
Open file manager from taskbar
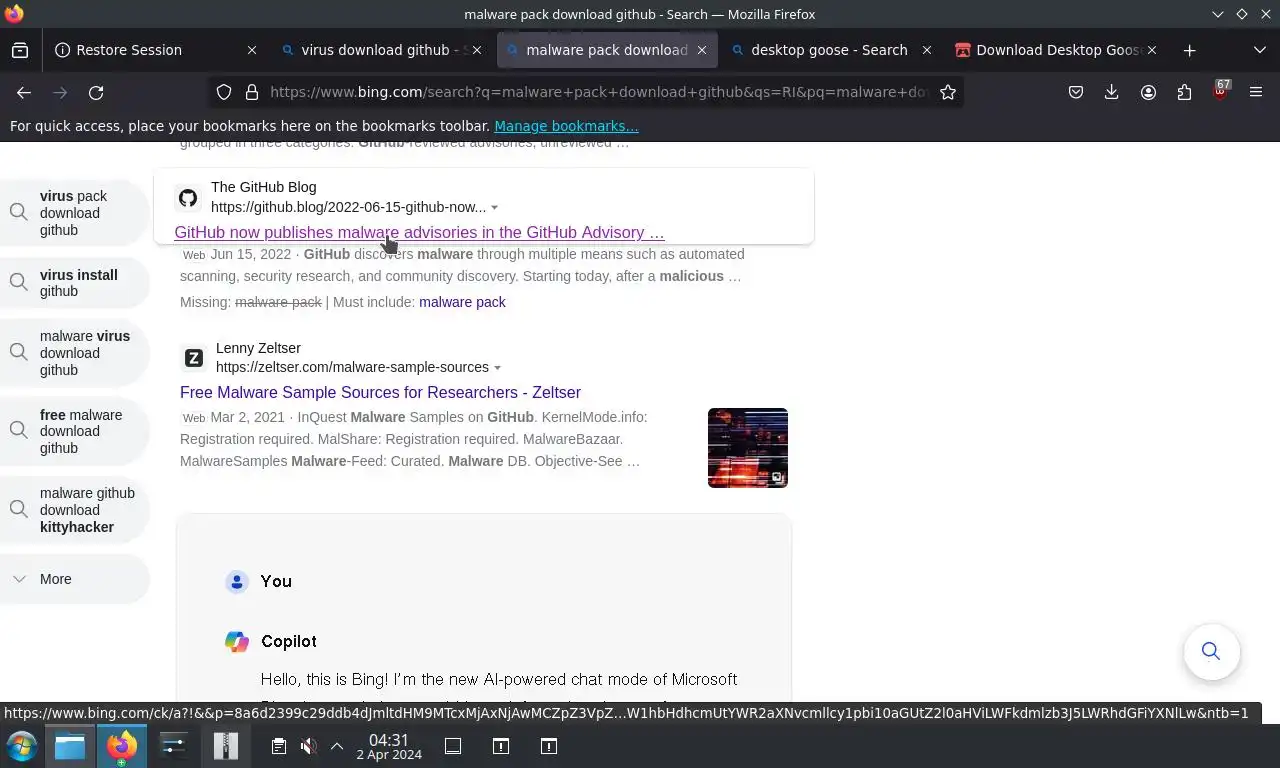(x=70, y=746)
